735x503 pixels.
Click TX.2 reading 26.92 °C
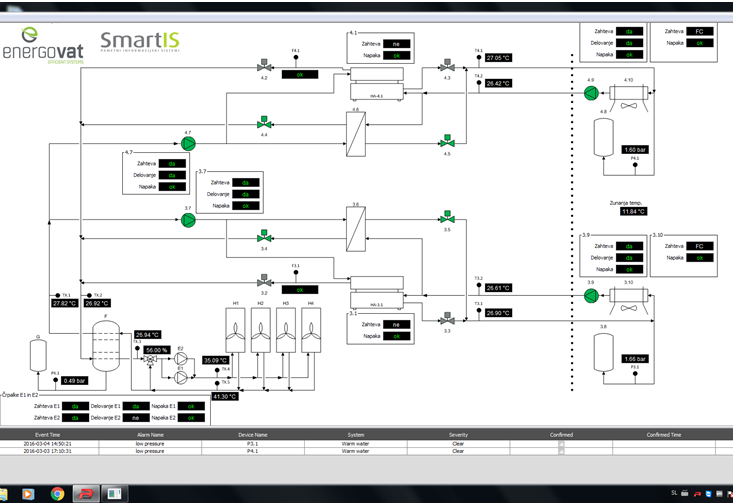click(x=97, y=303)
